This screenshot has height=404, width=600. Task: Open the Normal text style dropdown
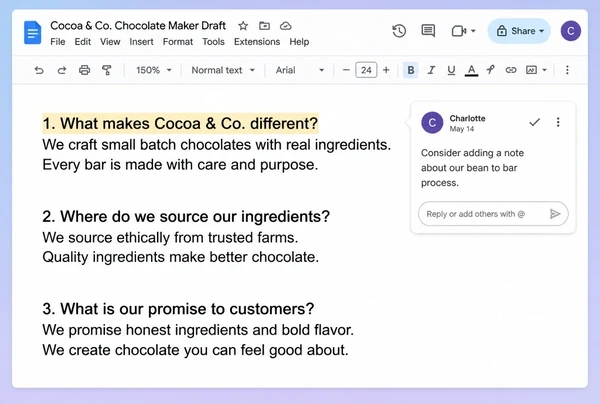pos(223,70)
